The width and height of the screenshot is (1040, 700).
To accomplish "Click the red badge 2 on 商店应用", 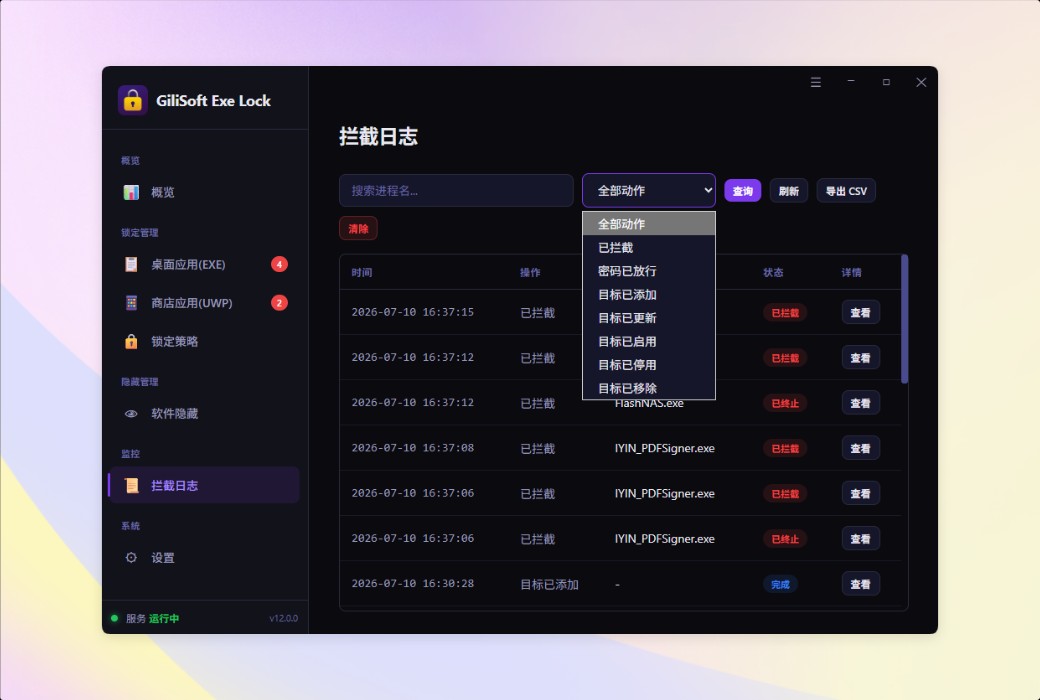I will coord(279,303).
